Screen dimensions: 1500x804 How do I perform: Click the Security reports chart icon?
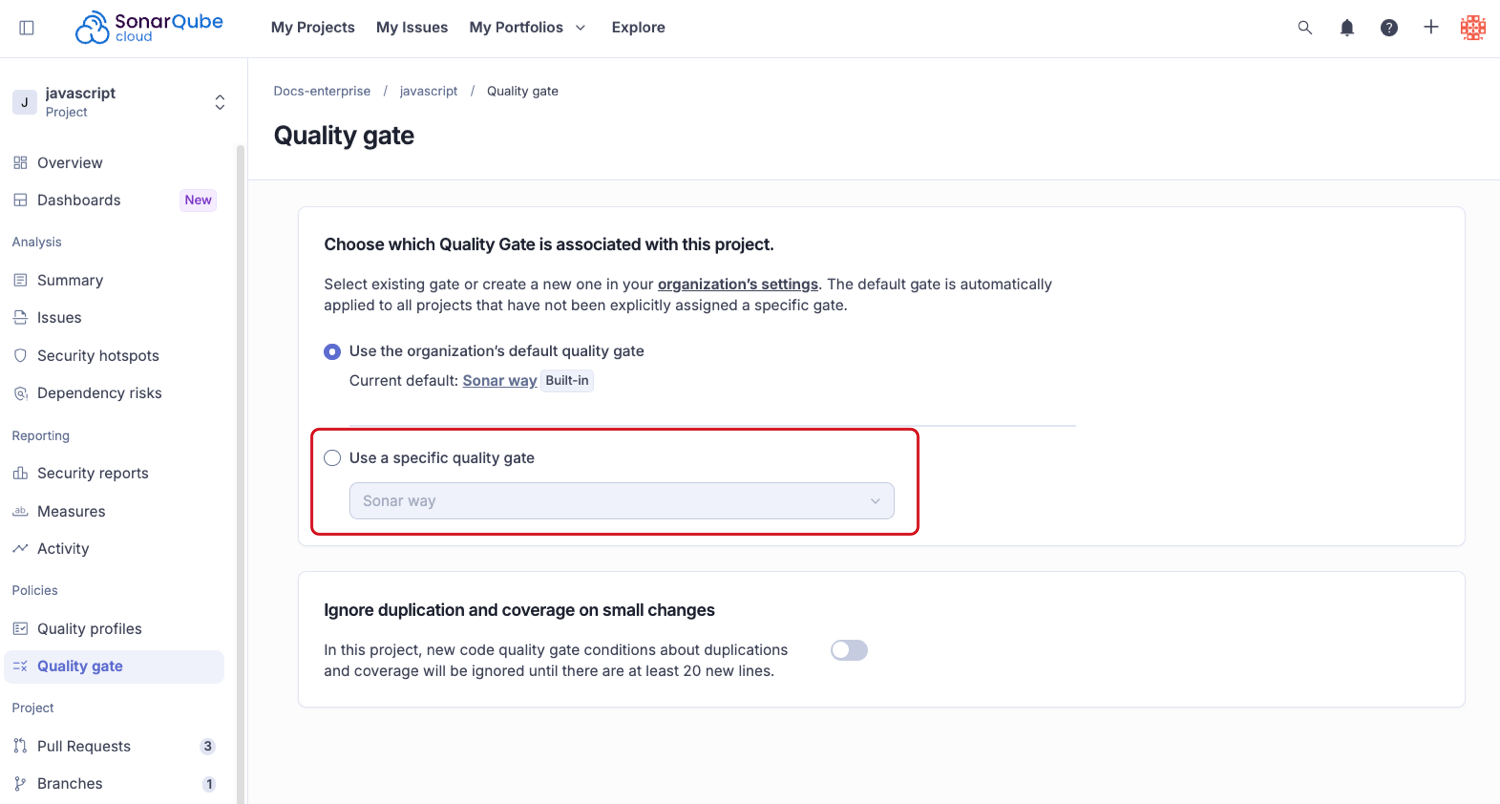pyautogui.click(x=20, y=473)
